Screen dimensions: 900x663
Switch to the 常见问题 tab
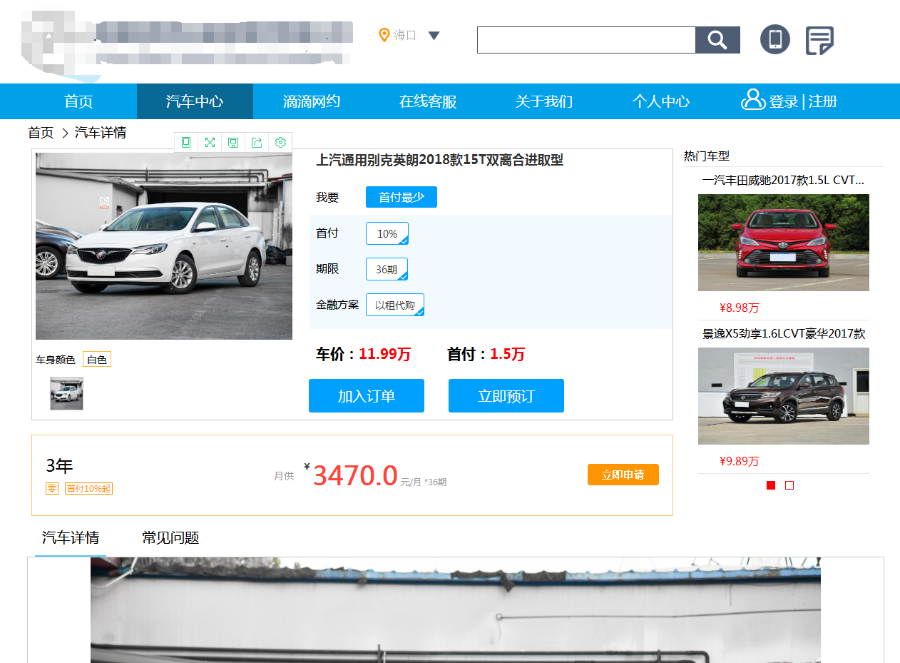[x=170, y=538]
